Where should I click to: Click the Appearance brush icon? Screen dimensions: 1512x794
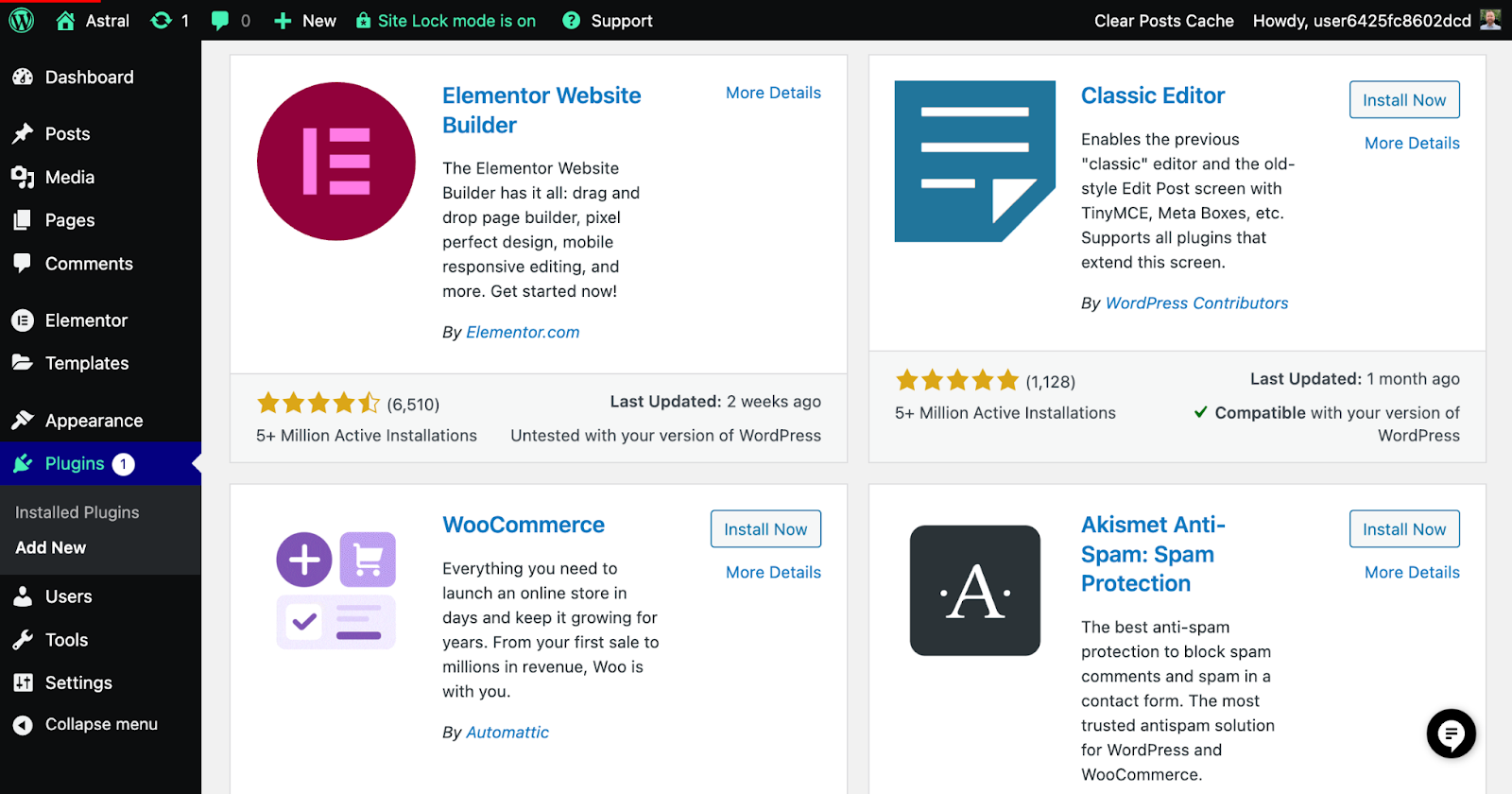coord(21,420)
